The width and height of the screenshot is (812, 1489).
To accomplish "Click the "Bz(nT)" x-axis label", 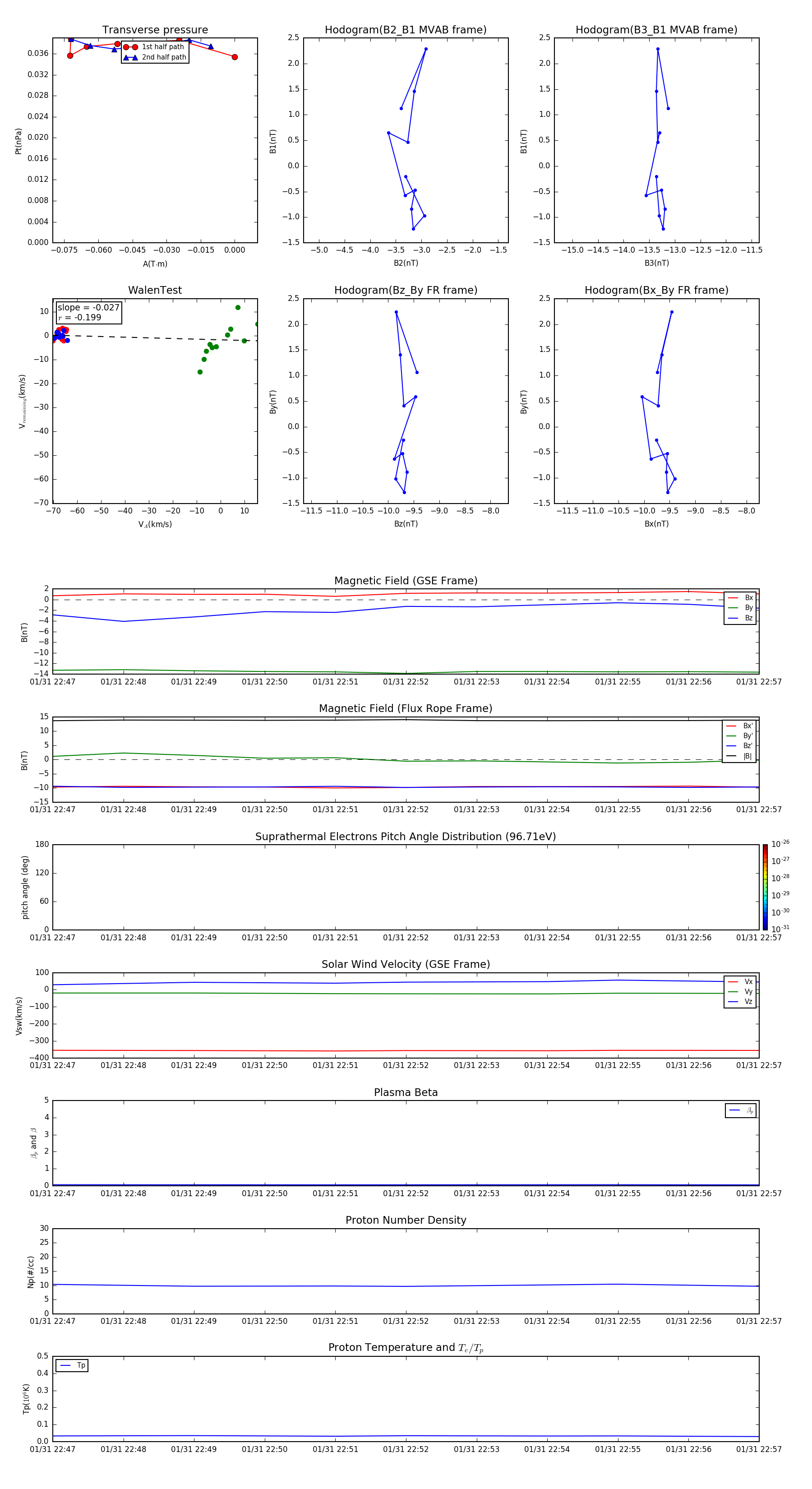I will click(x=406, y=524).
